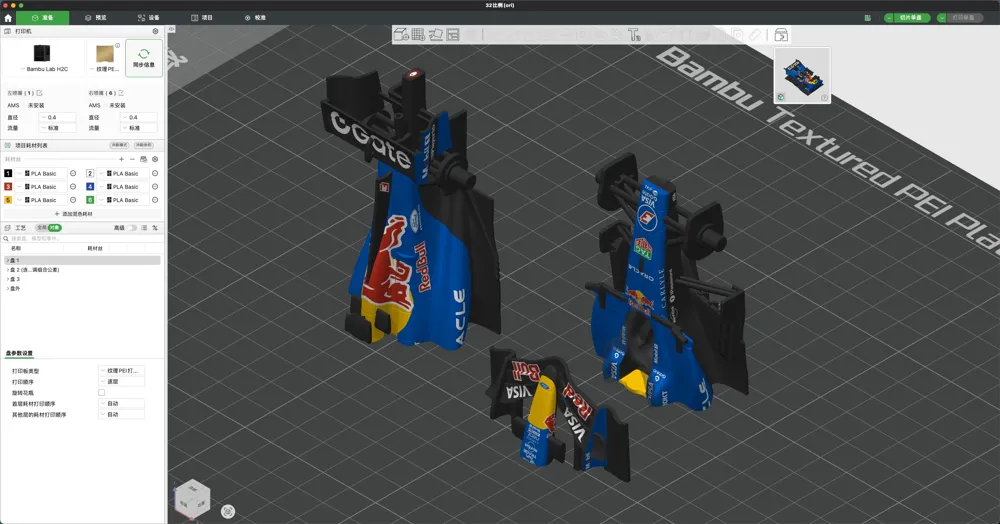Click the red filament 3 color swatch
Screen dimensions: 1000x524
pyautogui.click(x=8, y=187)
